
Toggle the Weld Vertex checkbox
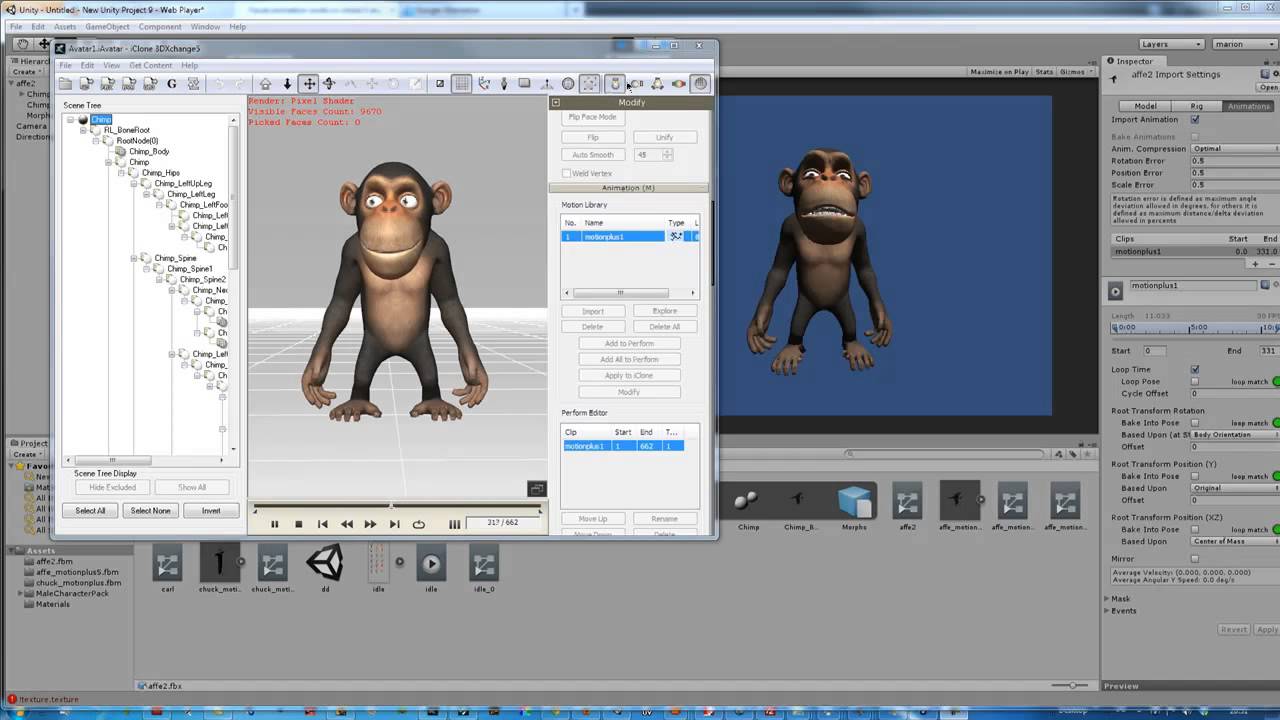click(x=566, y=173)
